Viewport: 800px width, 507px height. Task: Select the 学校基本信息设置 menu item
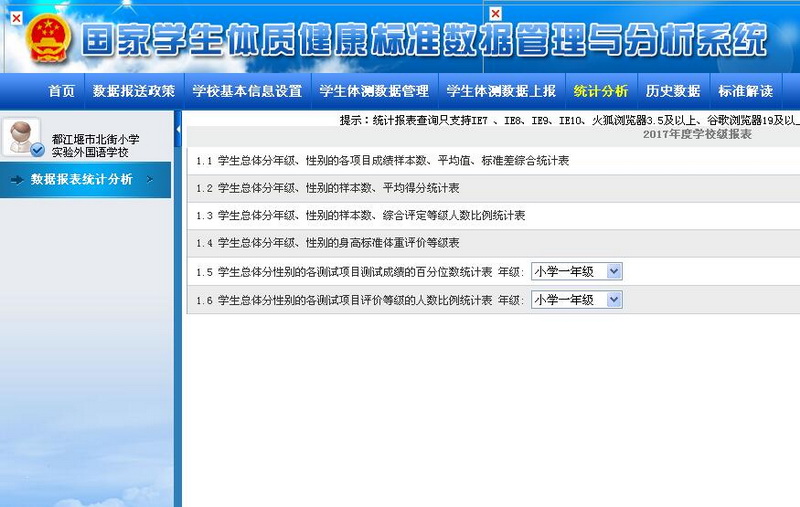click(x=247, y=91)
